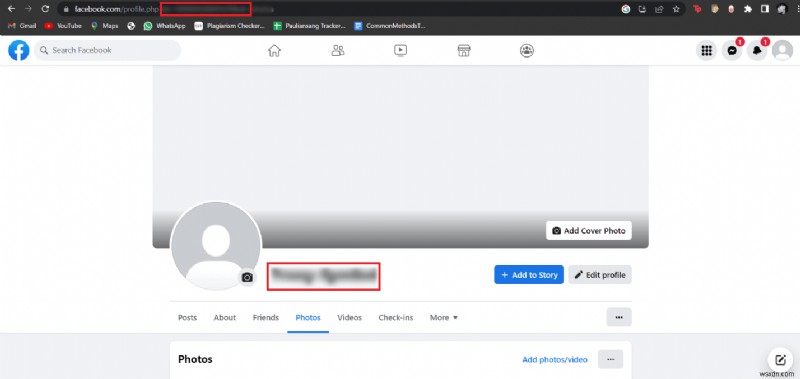Viewport: 800px width, 379px height.
Task: Click the Facebook logo
Action: (19, 50)
